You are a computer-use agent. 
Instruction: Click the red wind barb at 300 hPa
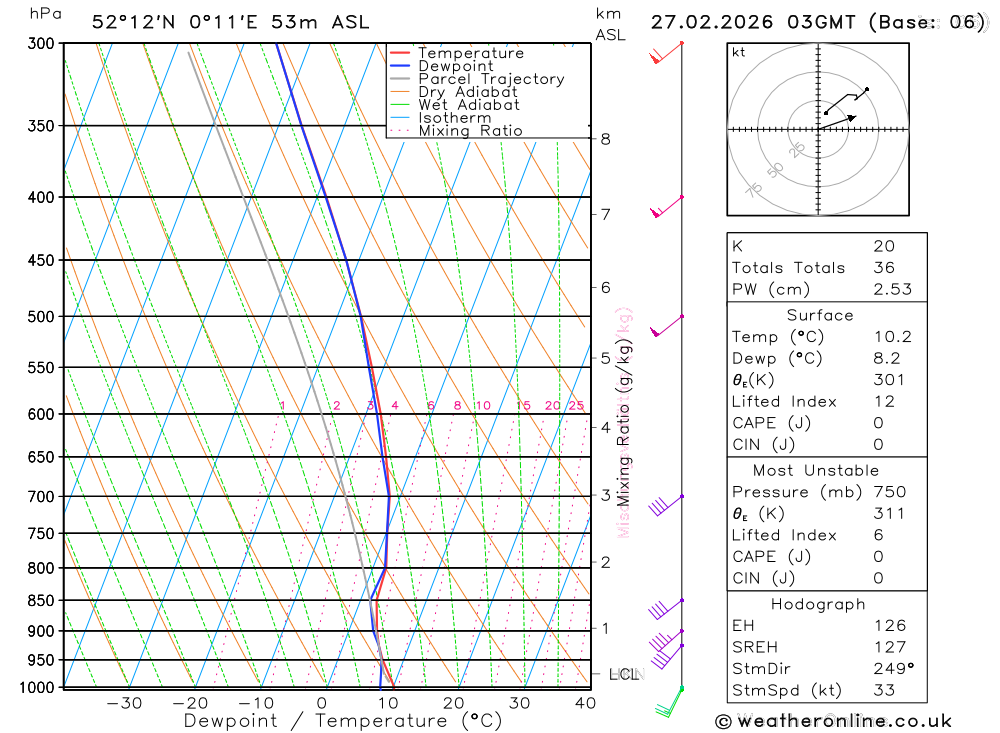coord(666,53)
